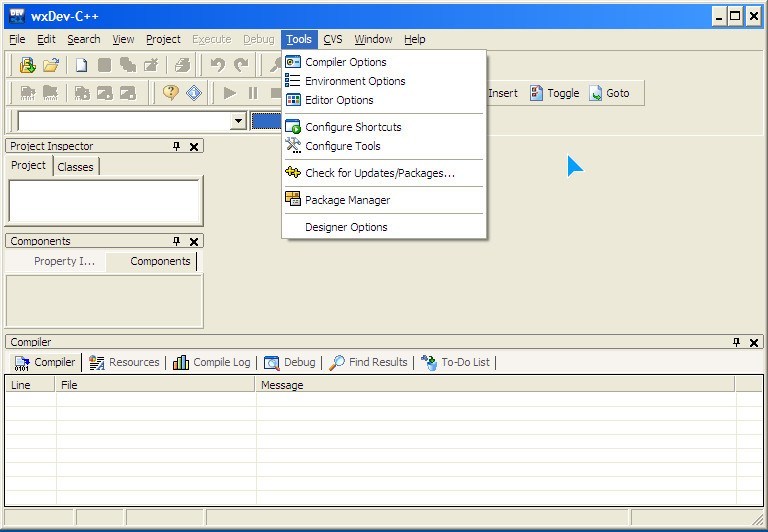Open the File menu

17,39
